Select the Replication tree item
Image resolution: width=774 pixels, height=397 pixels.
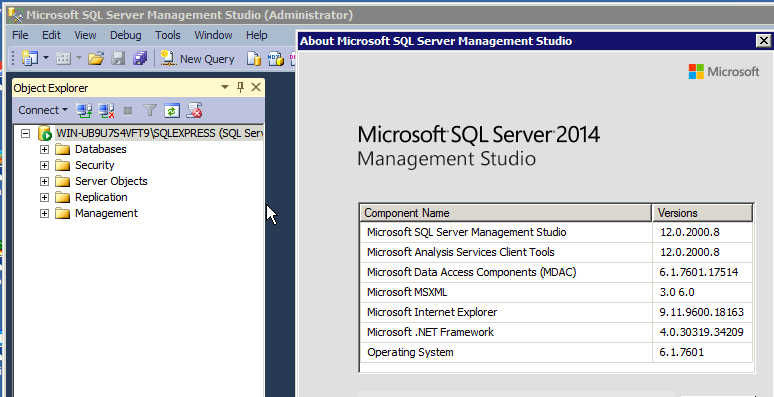click(101, 197)
